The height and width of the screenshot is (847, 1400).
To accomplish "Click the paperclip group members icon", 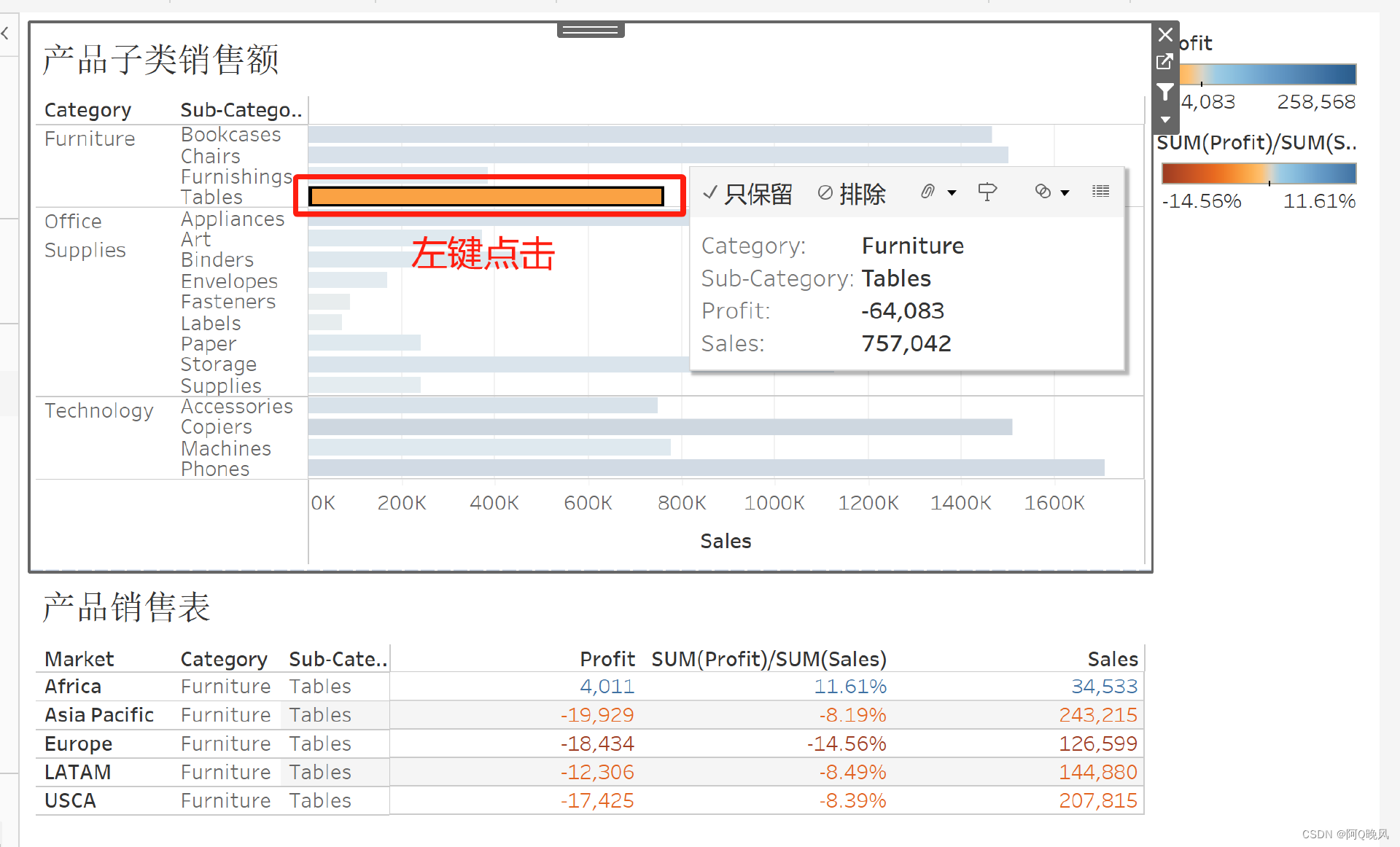I will point(927,192).
